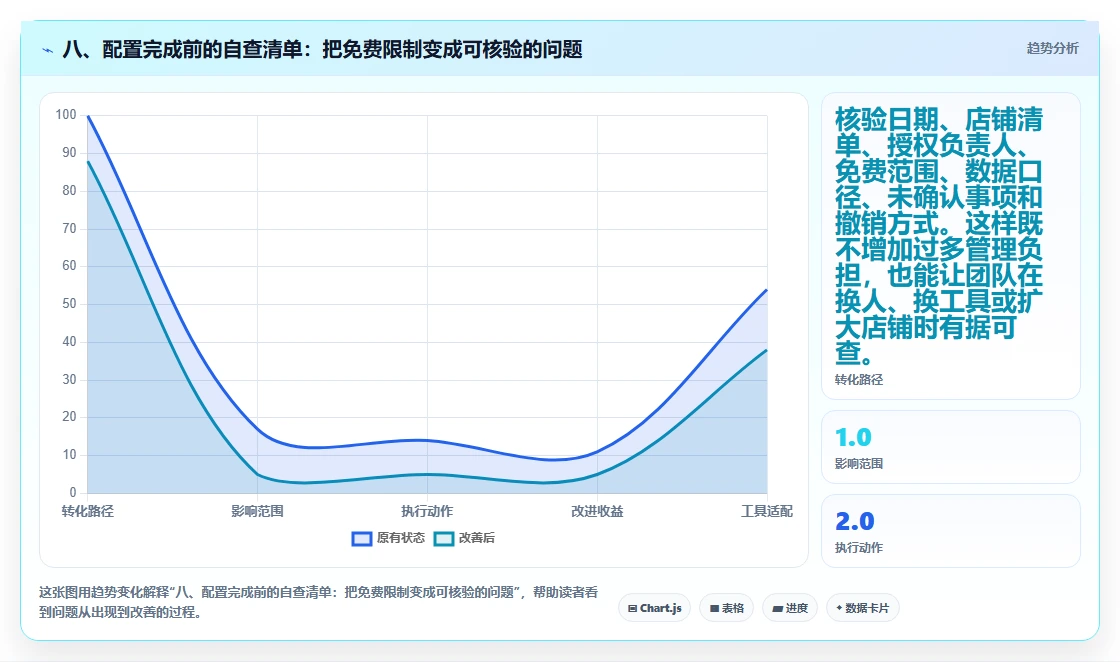Click the 50 y-axis value
The width and height of the screenshot is (1120, 662).
tap(69, 304)
